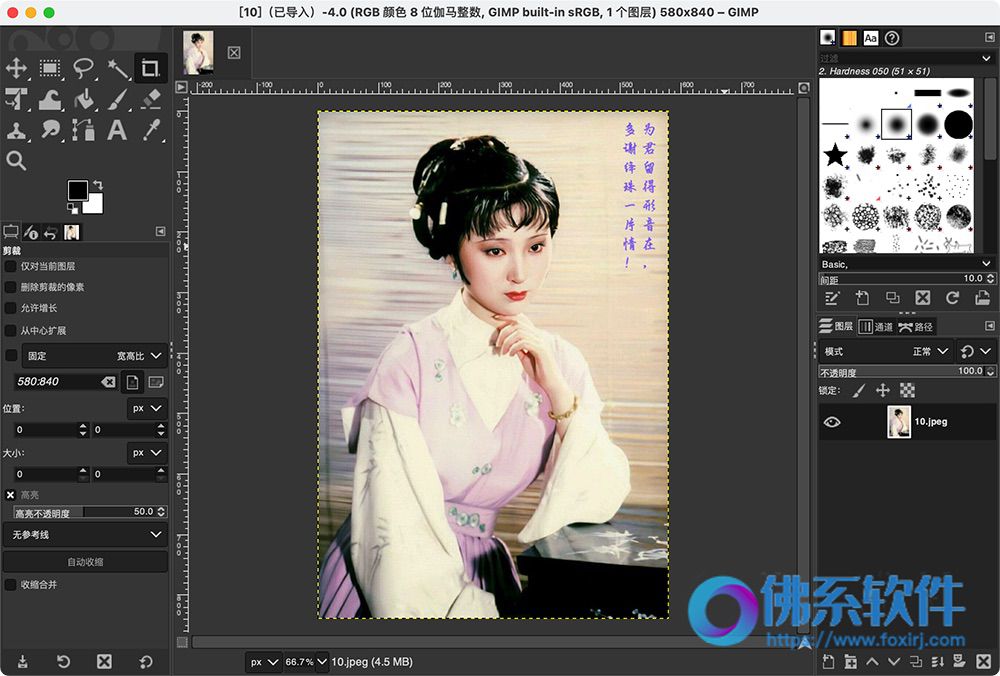The width and height of the screenshot is (1000, 676).
Task: Refresh the brushes list
Action: 953,298
